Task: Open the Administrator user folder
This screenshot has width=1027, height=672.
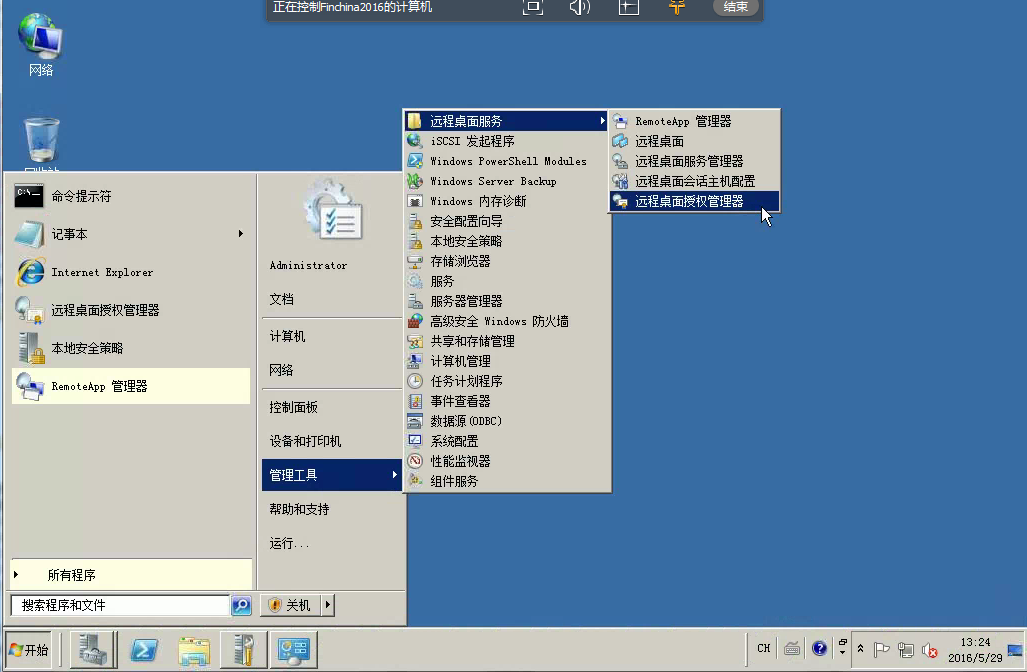Action: point(308,265)
